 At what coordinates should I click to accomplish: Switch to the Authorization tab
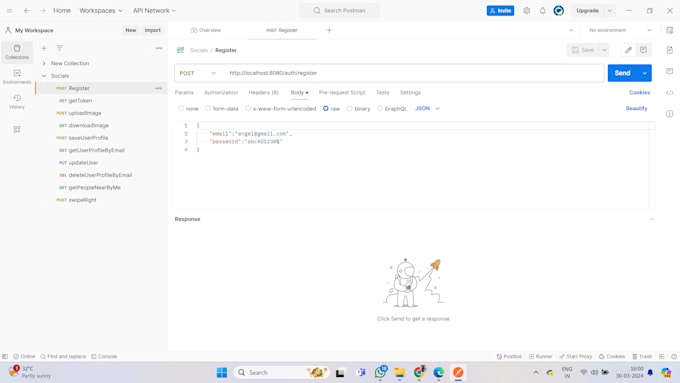click(221, 92)
